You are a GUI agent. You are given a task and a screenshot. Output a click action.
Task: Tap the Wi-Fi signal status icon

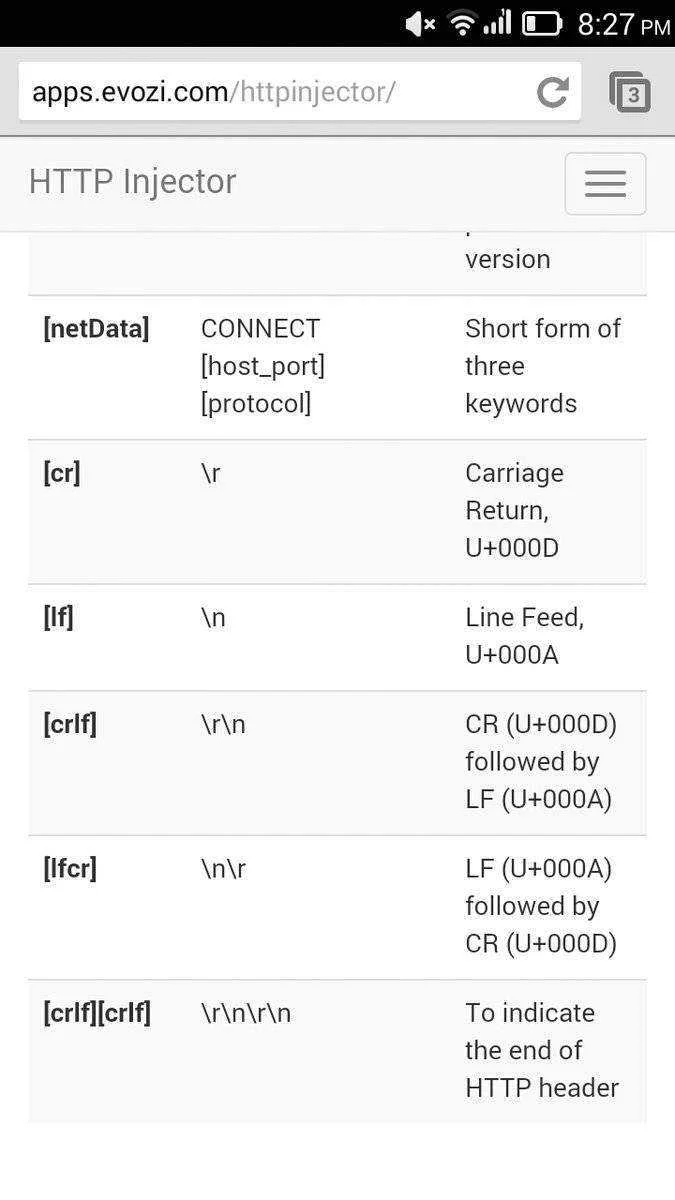[x=462, y=24]
